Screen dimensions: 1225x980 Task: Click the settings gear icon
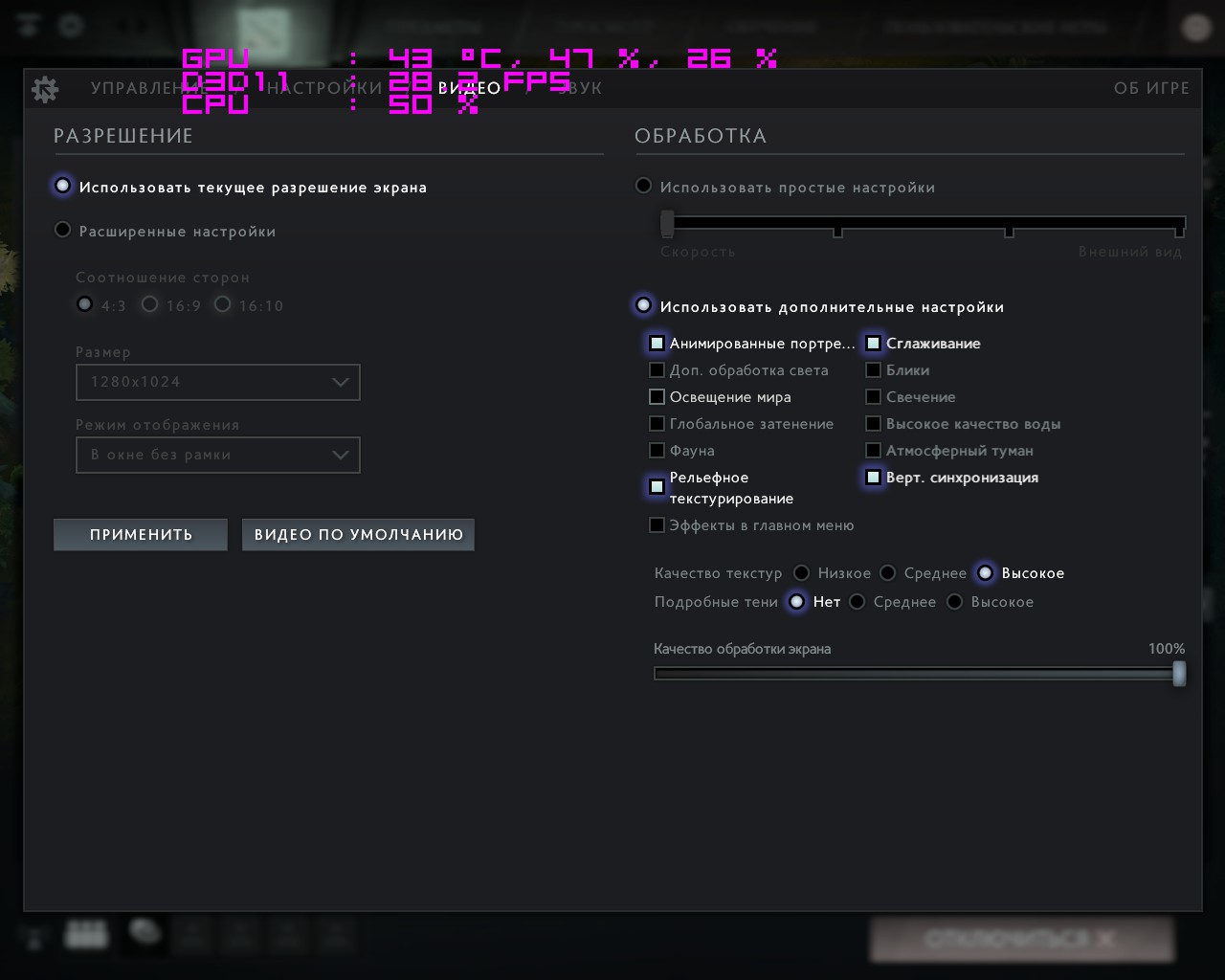tap(45, 89)
